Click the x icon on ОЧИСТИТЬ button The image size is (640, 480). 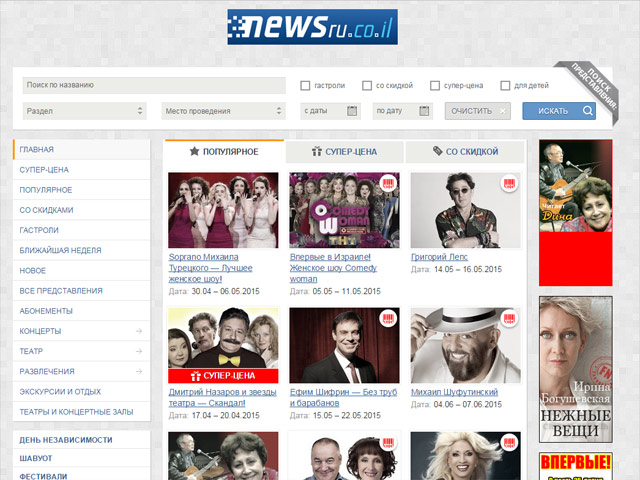coord(503,111)
